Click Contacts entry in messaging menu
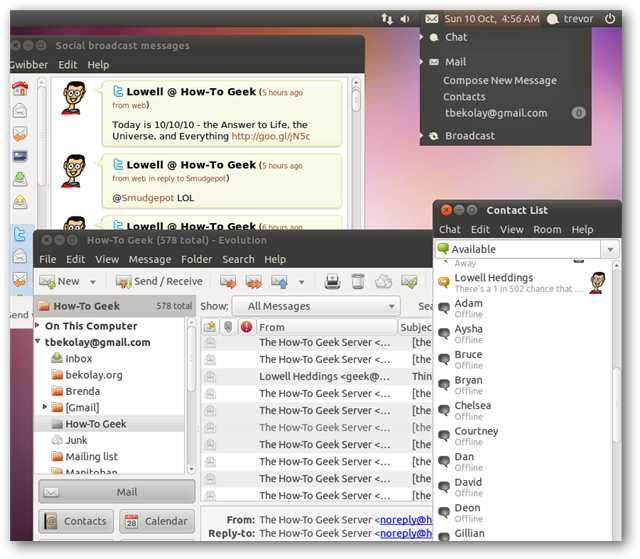Screen dimensions: 640x559 tap(464, 97)
